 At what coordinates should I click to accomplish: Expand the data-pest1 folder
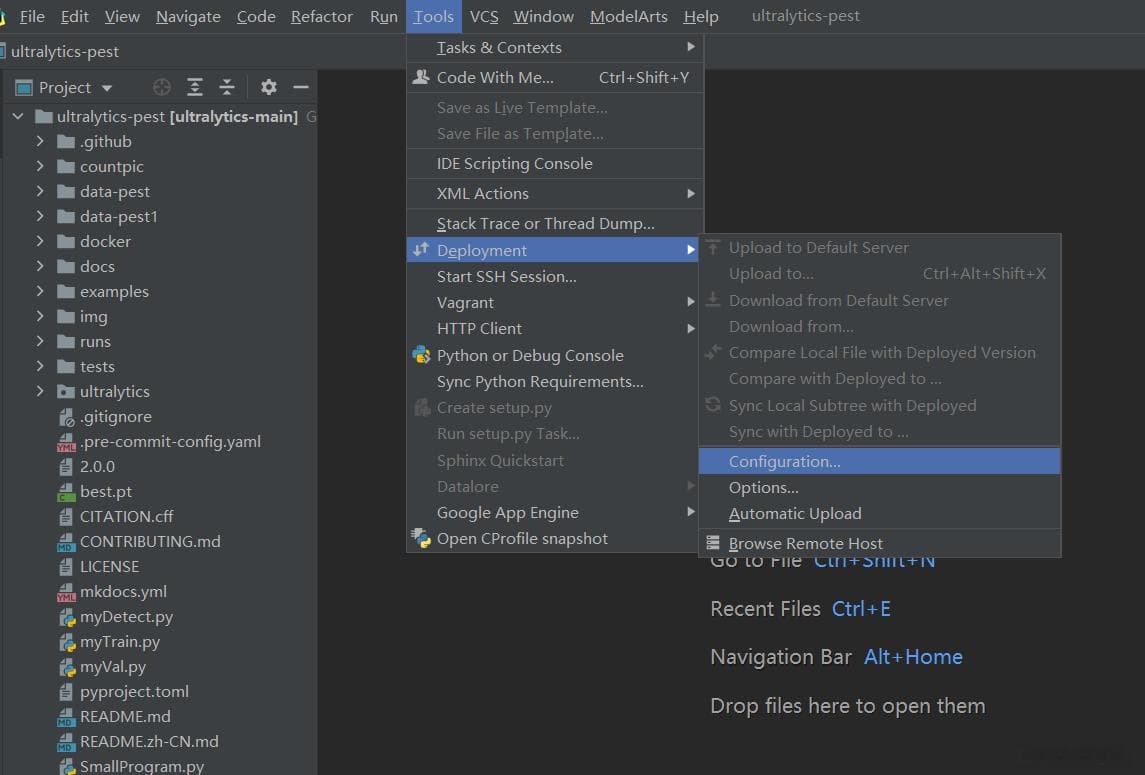coord(40,216)
